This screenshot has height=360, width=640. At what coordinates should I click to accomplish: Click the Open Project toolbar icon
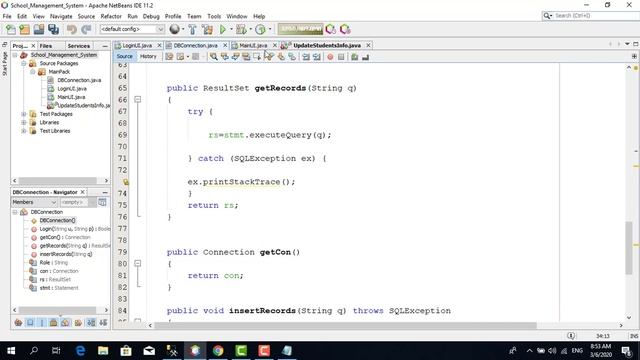click(x=39, y=29)
